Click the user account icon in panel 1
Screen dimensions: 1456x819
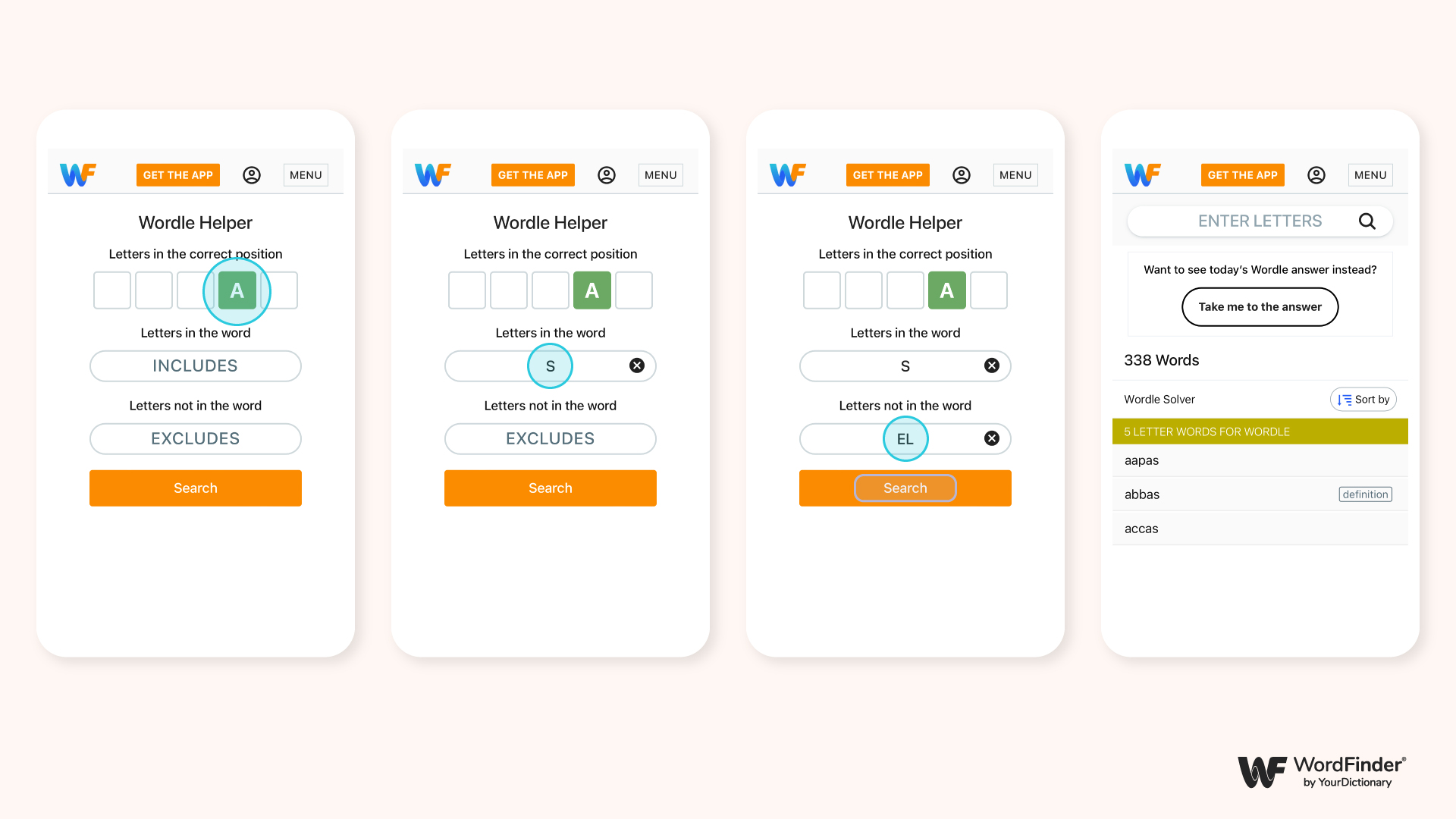pos(251,174)
